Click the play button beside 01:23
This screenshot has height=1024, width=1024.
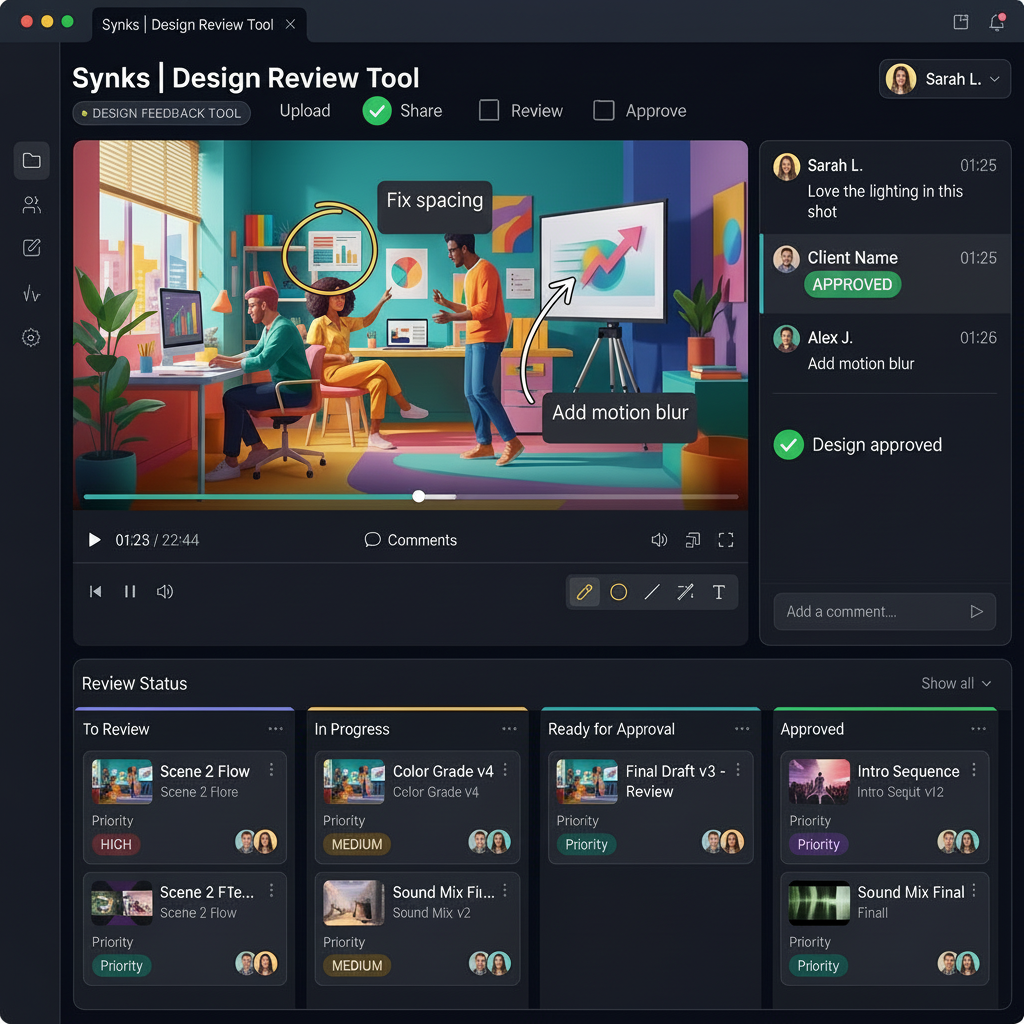click(94, 540)
